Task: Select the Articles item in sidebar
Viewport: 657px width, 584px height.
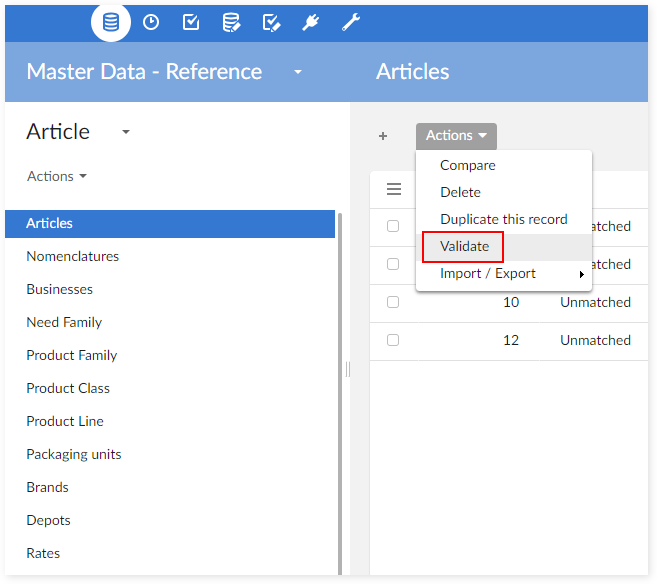Action: 170,224
